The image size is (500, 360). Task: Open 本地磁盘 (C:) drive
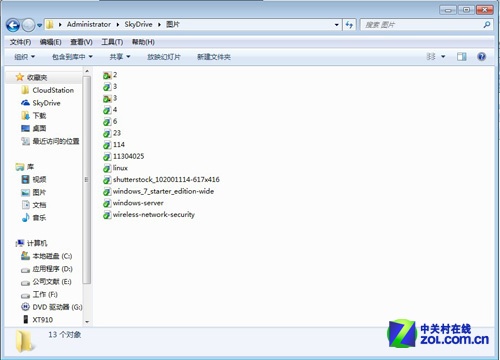pos(52,256)
